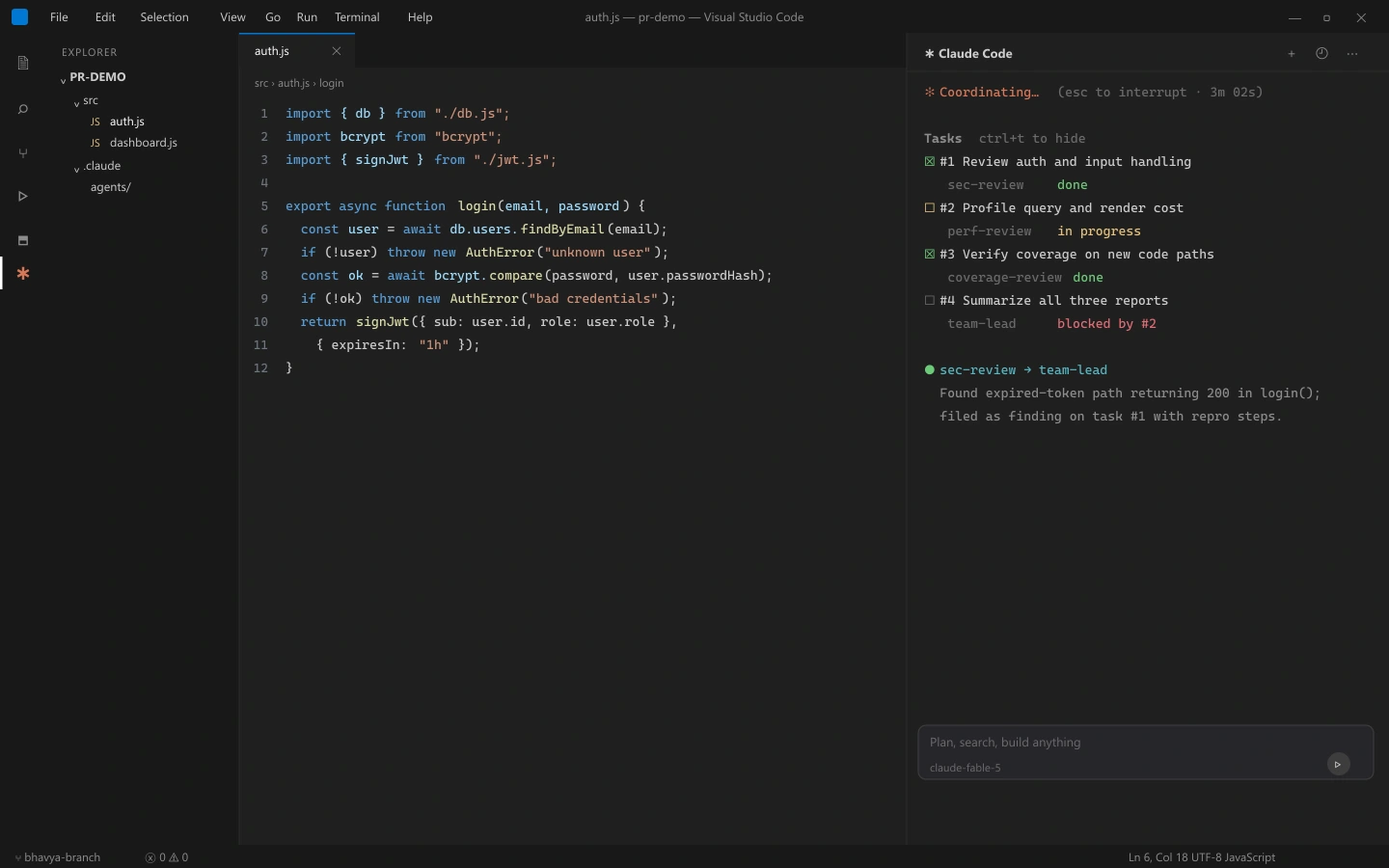Toggle checkbox for task #1 Review auth
Image resolution: width=1389 pixels, height=868 pixels.
930,162
